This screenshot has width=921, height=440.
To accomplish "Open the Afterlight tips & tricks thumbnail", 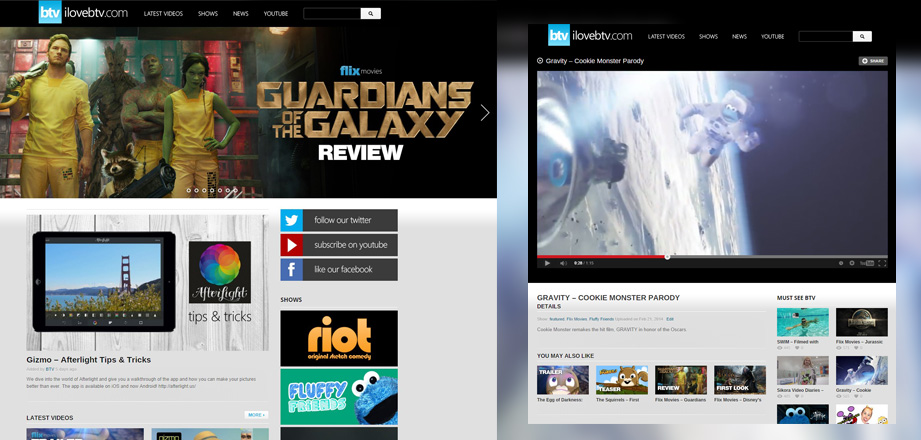I will click(x=147, y=283).
